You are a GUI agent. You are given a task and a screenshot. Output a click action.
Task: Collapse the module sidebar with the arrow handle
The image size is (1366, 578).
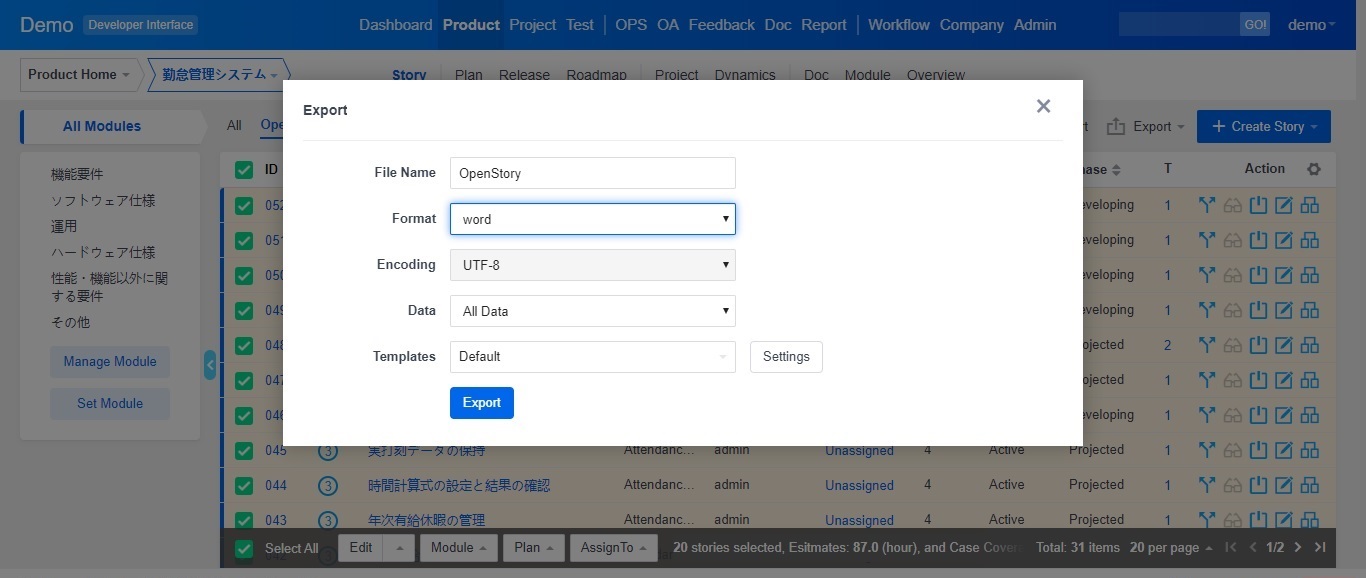(210, 365)
